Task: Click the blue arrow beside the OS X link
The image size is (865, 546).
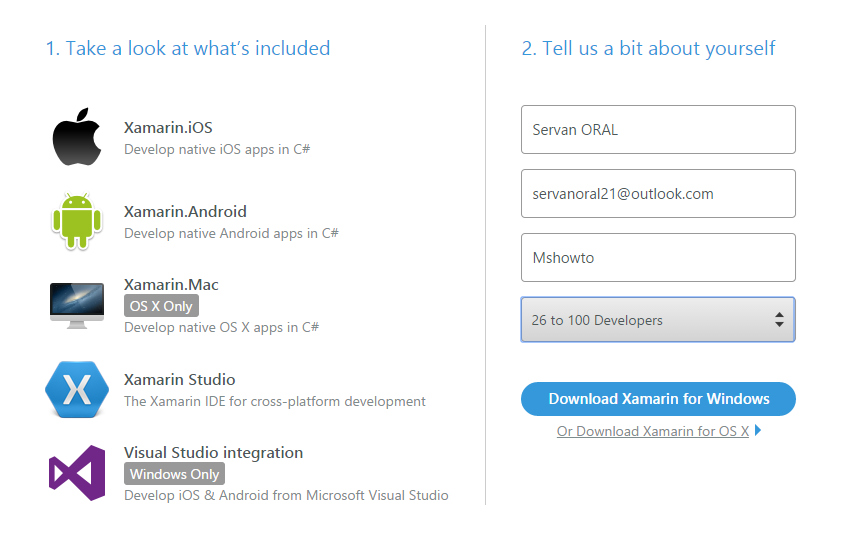Action: [758, 430]
